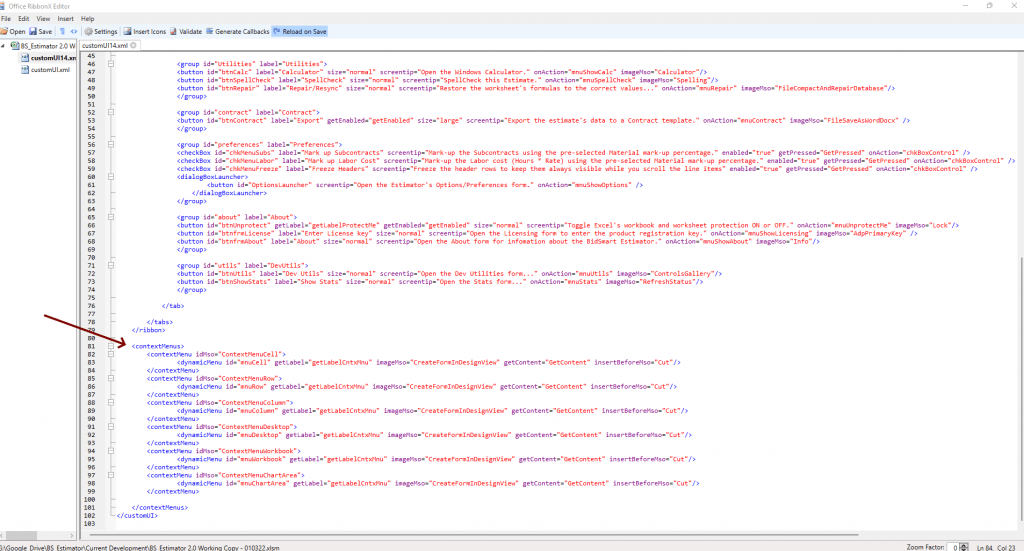The width and height of the screenshot is (1024, 551).
Task: Click the btnfrmAbout About button line
Action: [498, 242]
